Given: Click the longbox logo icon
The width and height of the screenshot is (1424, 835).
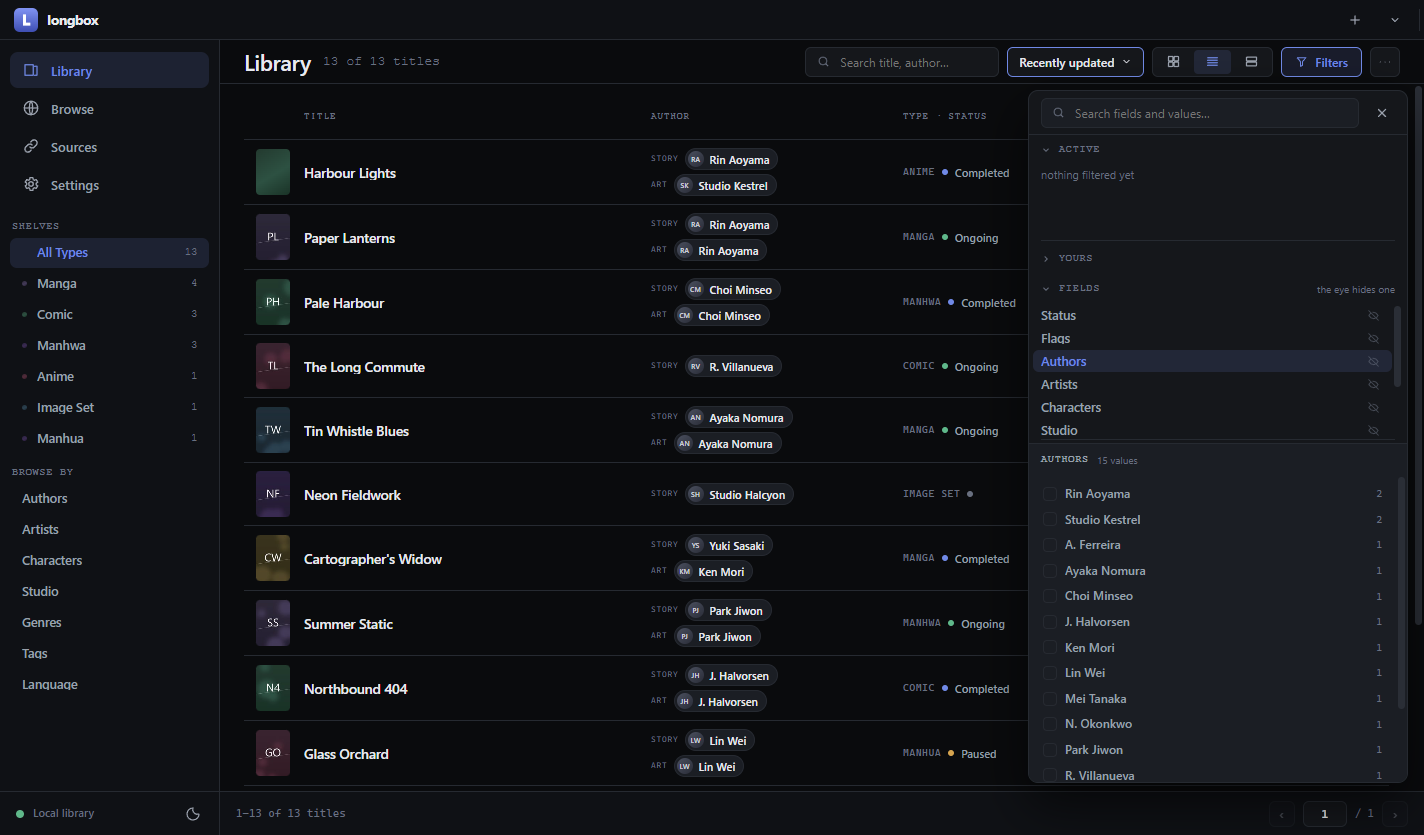Looking at the screenshot, I should click(26, 19).
